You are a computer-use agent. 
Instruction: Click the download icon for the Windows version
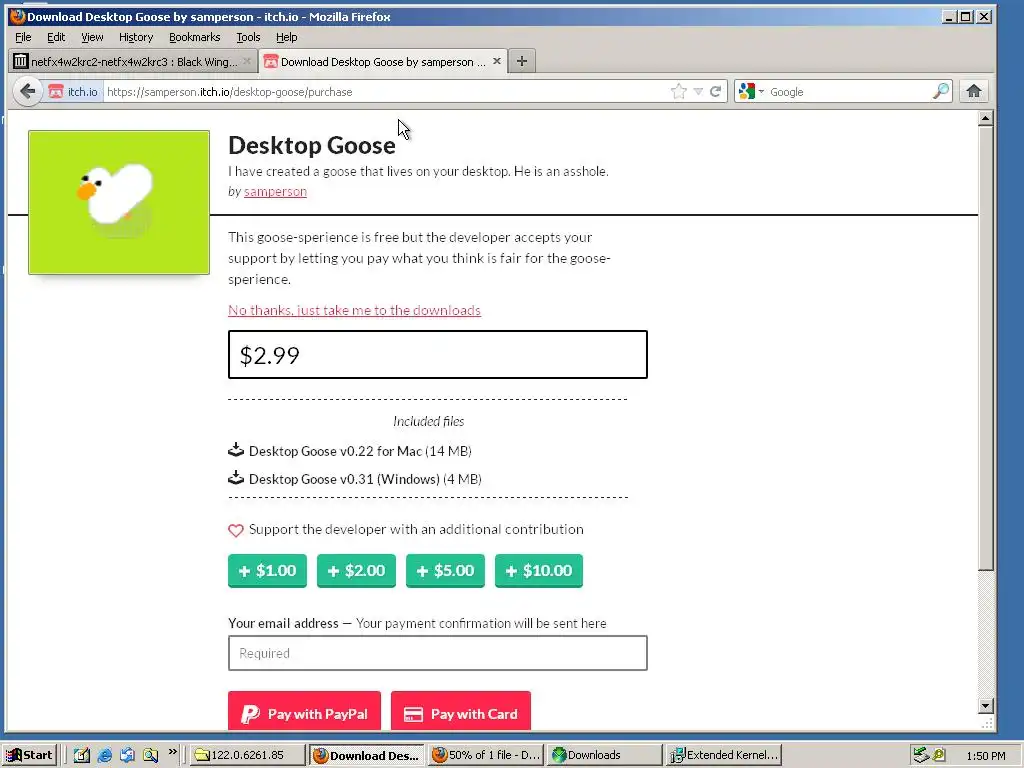236,478
